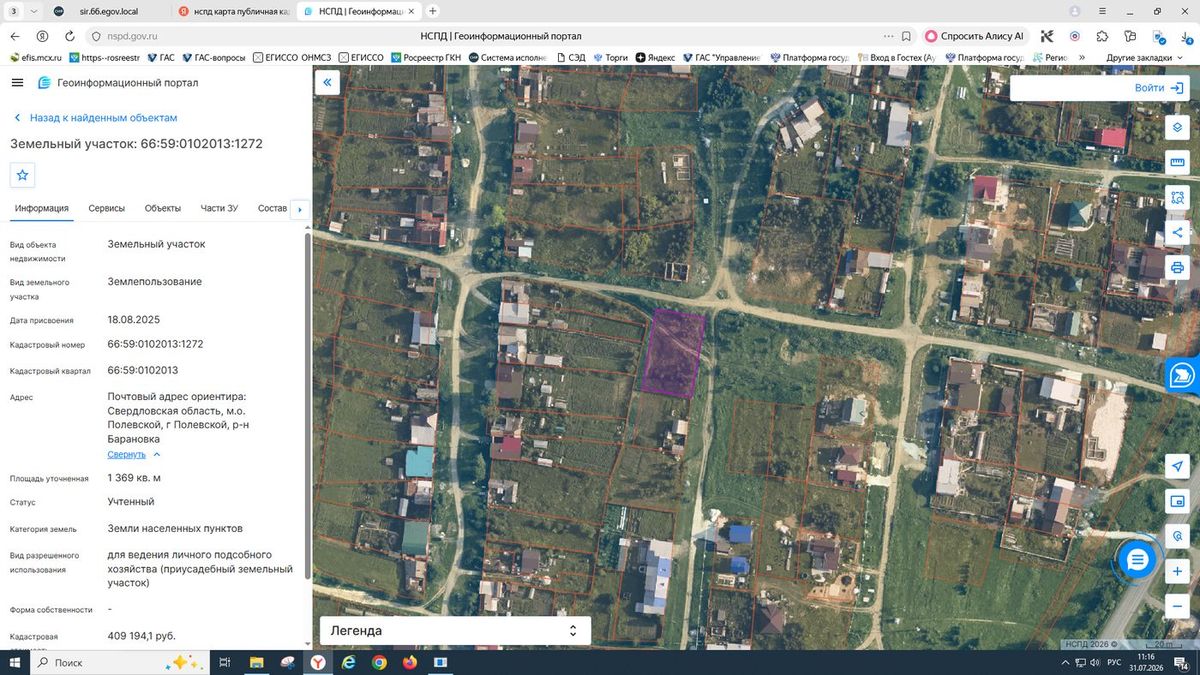Launch Firefox from the taskbar
Screen dimensions: 1200x675
pyautogui.click(x=409, y=662)
